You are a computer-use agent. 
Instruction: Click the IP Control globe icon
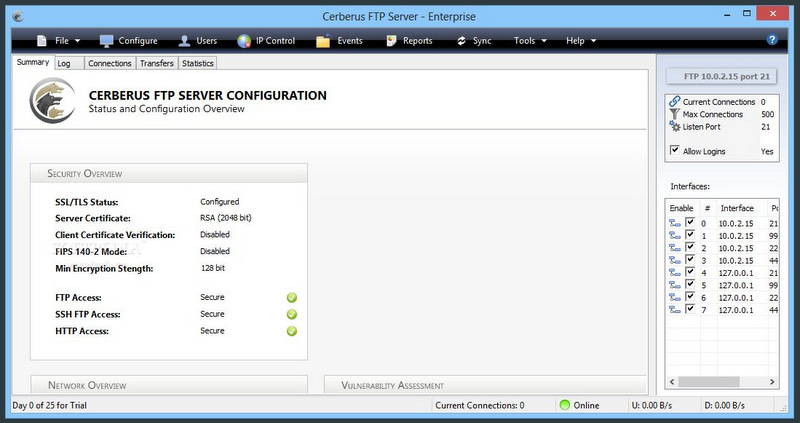point(244,41)
